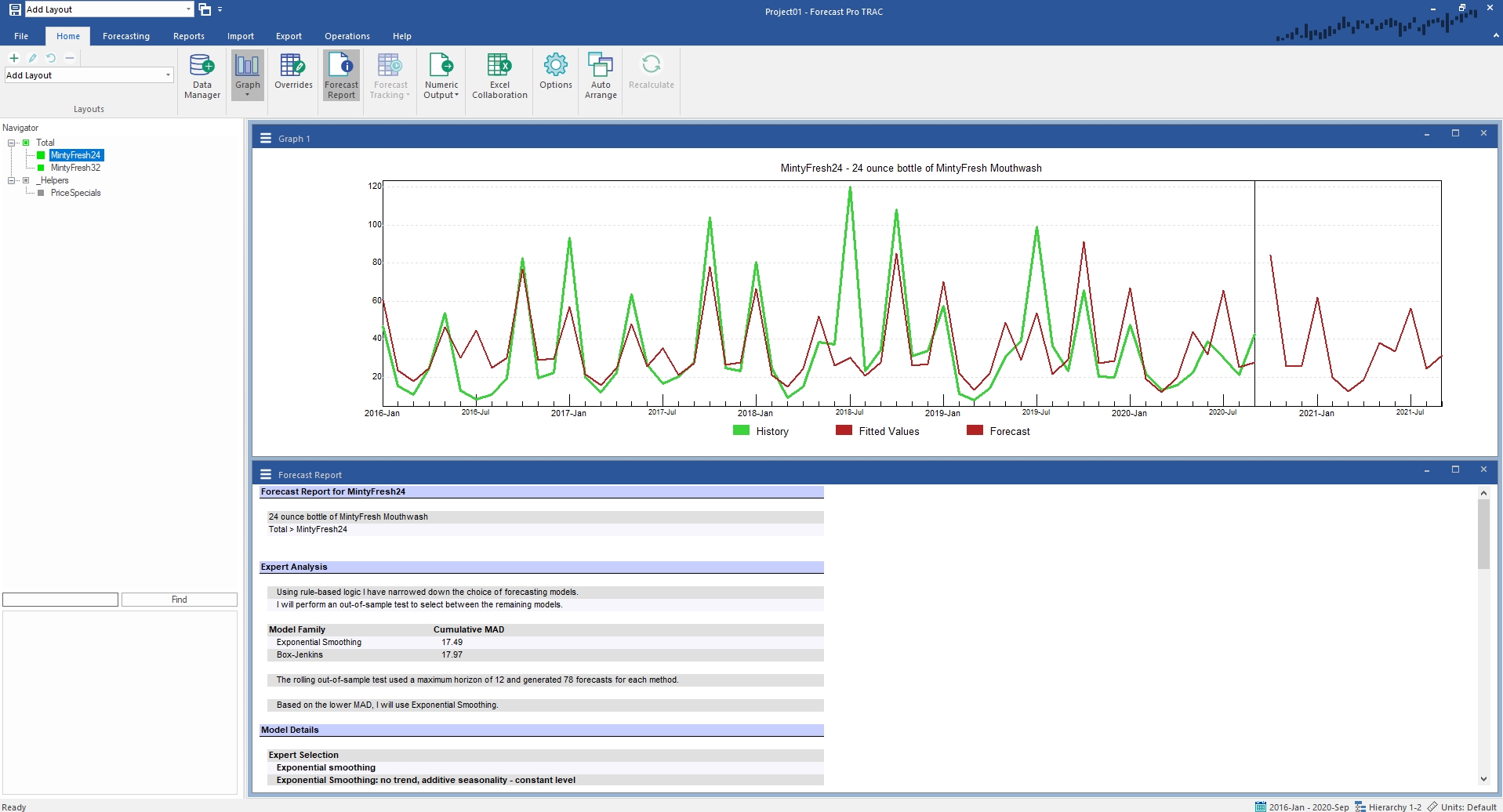Open the Graph 1 hamburger menu

coord(266,138)
